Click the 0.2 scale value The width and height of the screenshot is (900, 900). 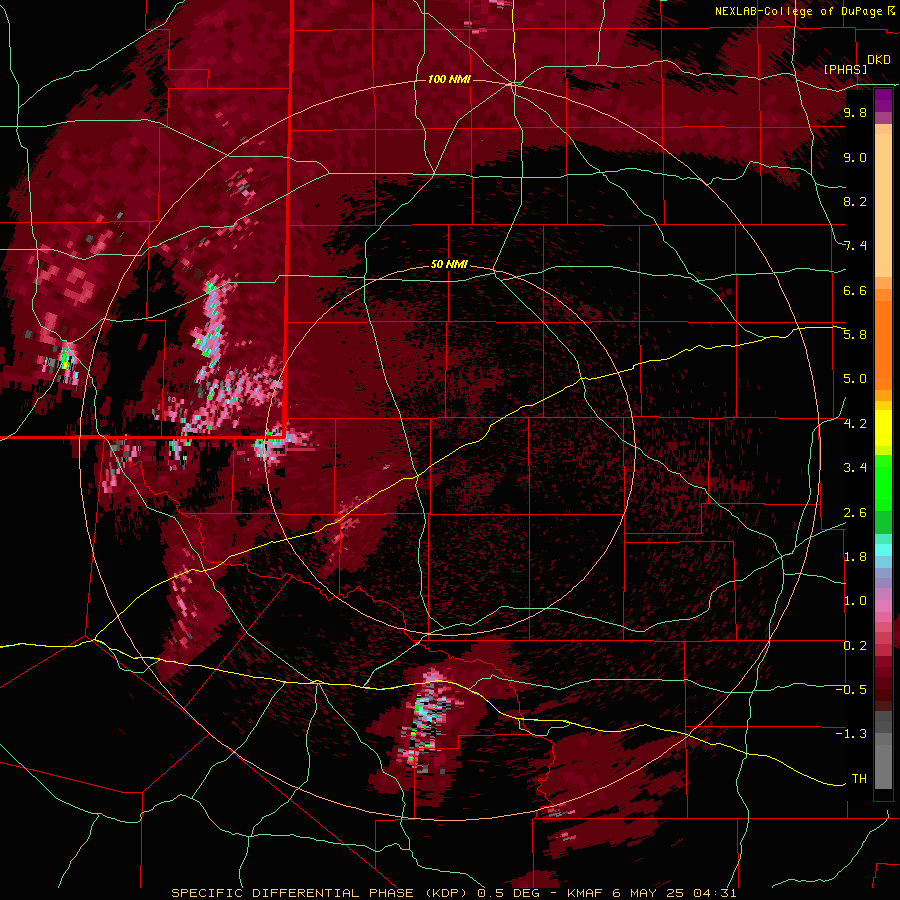pyautogui.click(x=855, y=646)
